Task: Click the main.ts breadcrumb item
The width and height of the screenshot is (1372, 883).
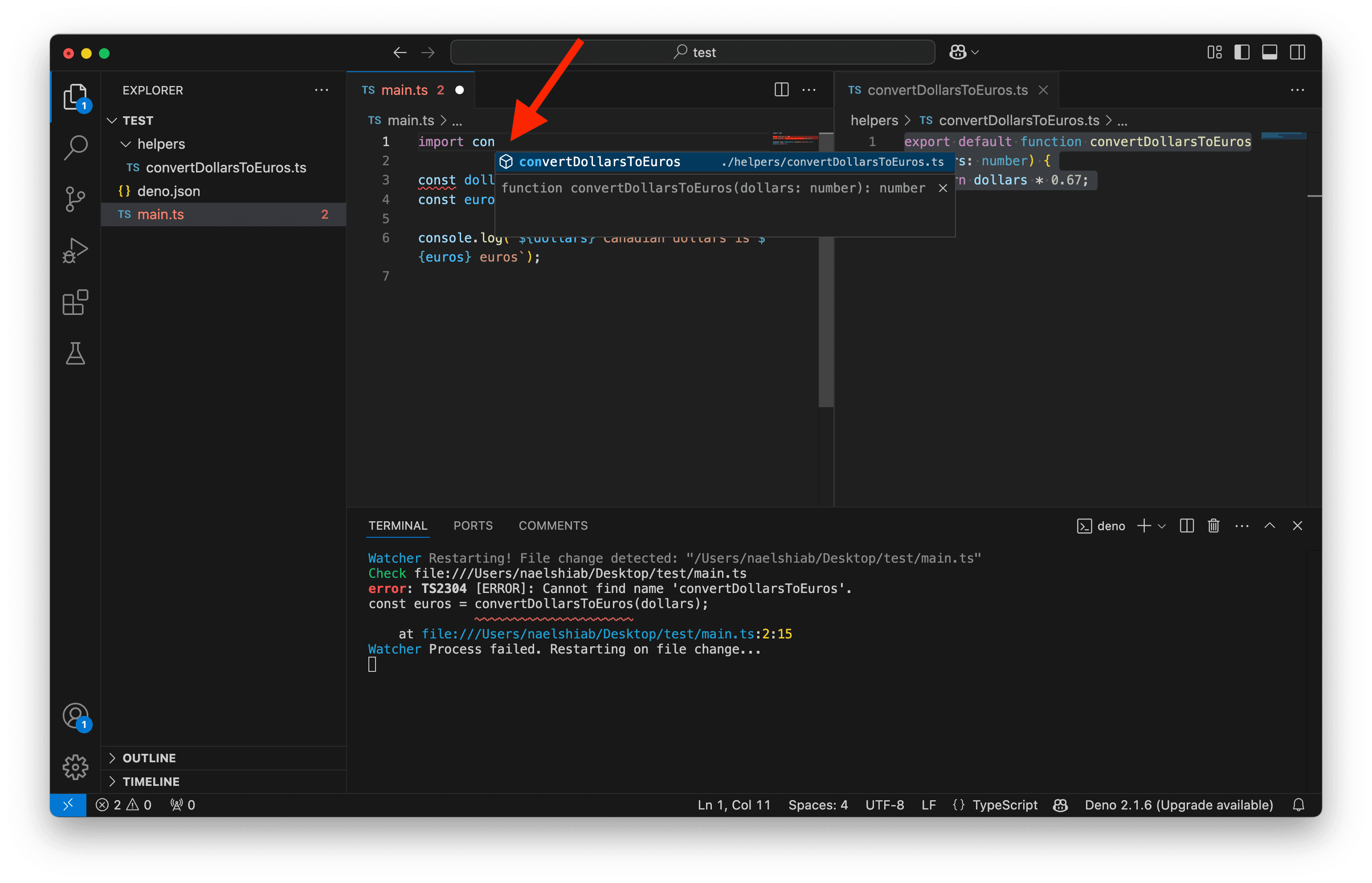Action: point(401,120)
